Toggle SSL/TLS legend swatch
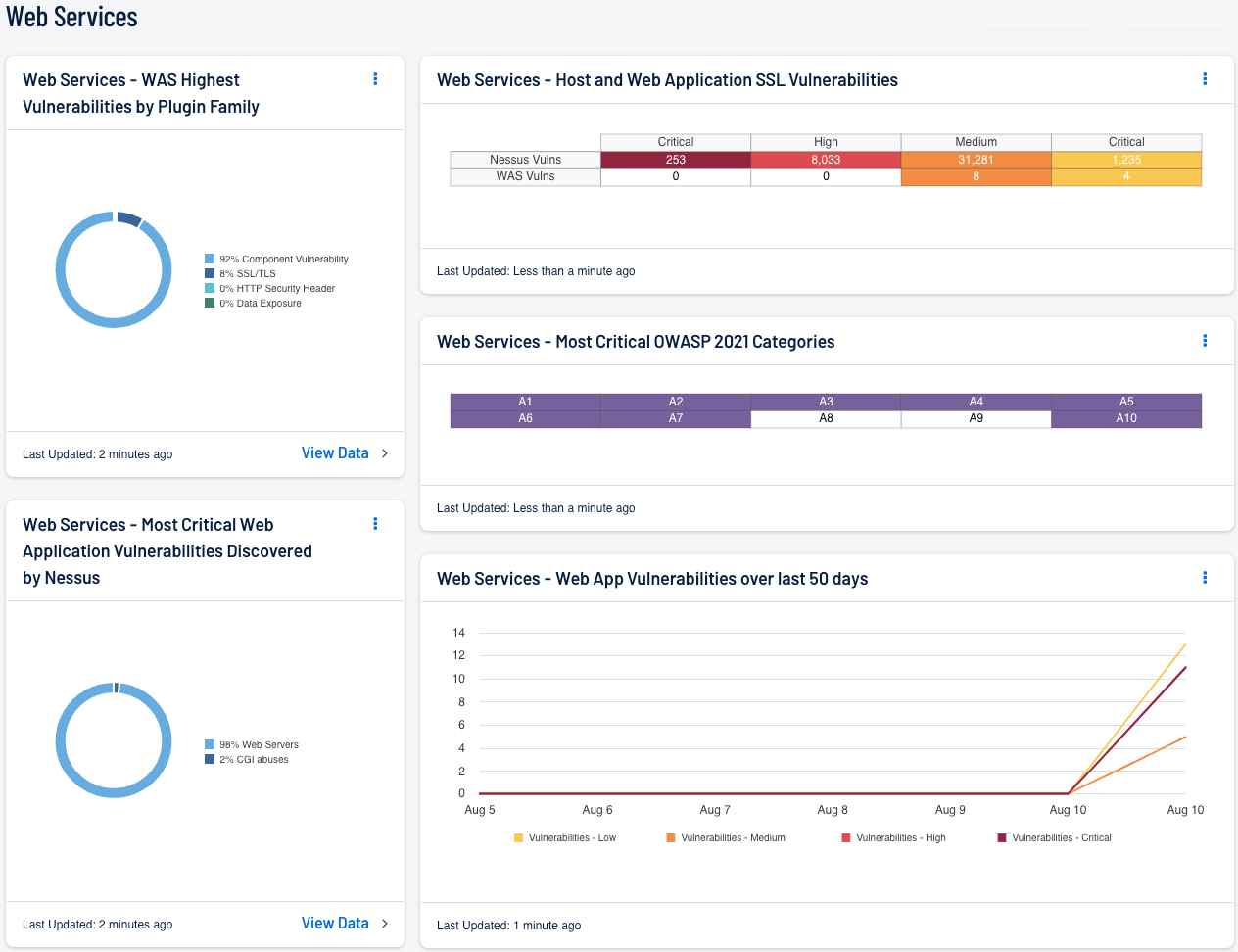 [x=210, y=274]
